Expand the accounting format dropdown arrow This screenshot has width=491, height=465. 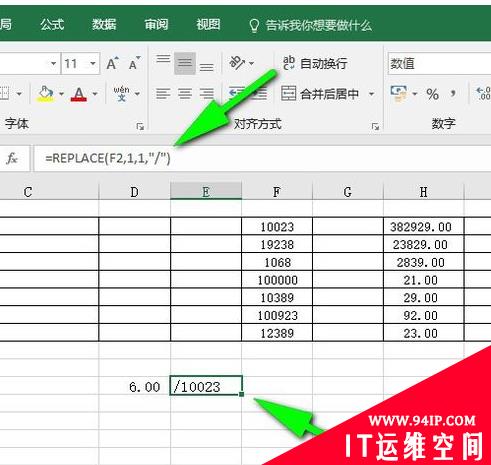pyautogui.click(x=415, y=94)
